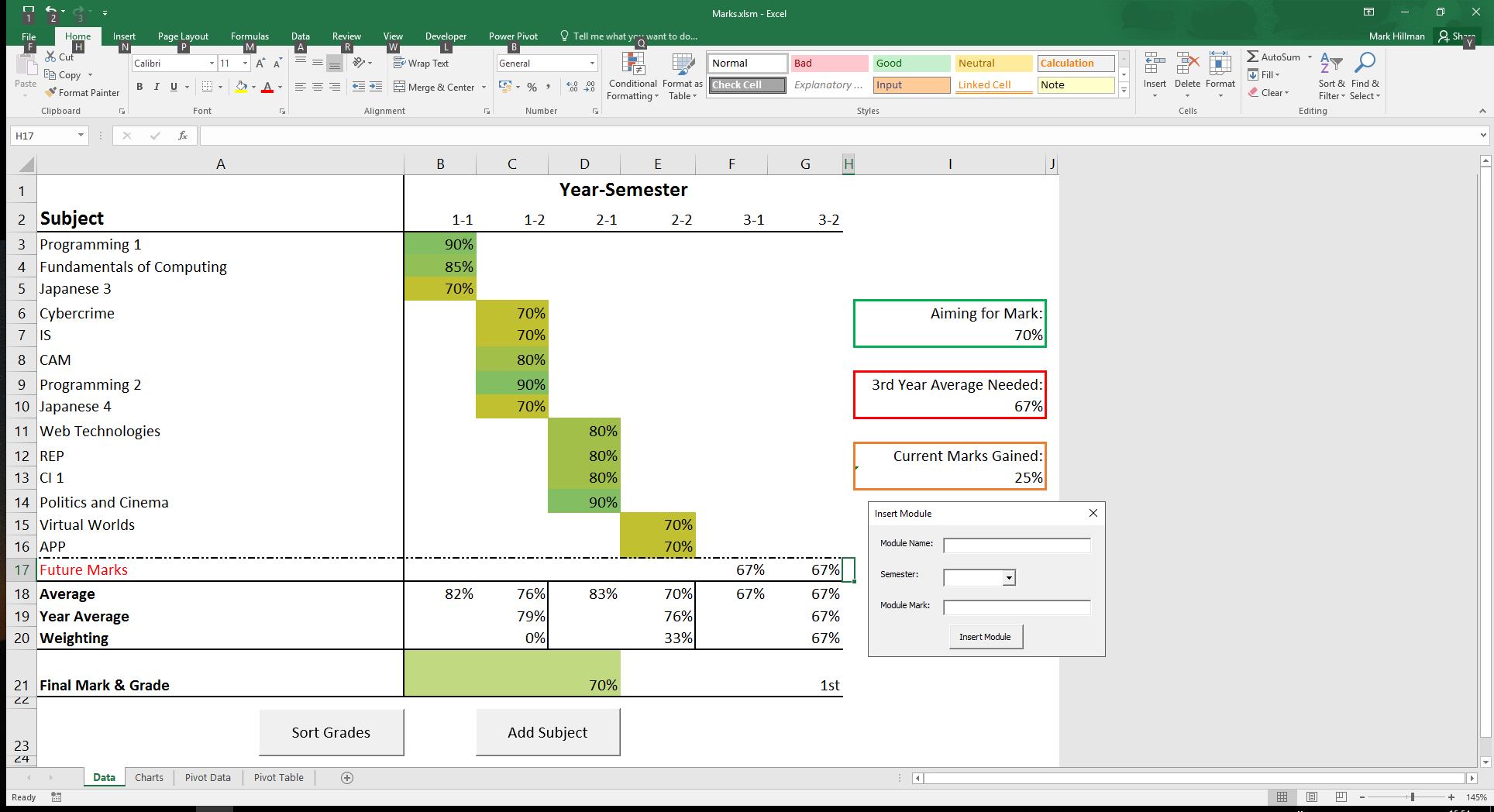Click the Insert Module button

(x=986, y=637)
